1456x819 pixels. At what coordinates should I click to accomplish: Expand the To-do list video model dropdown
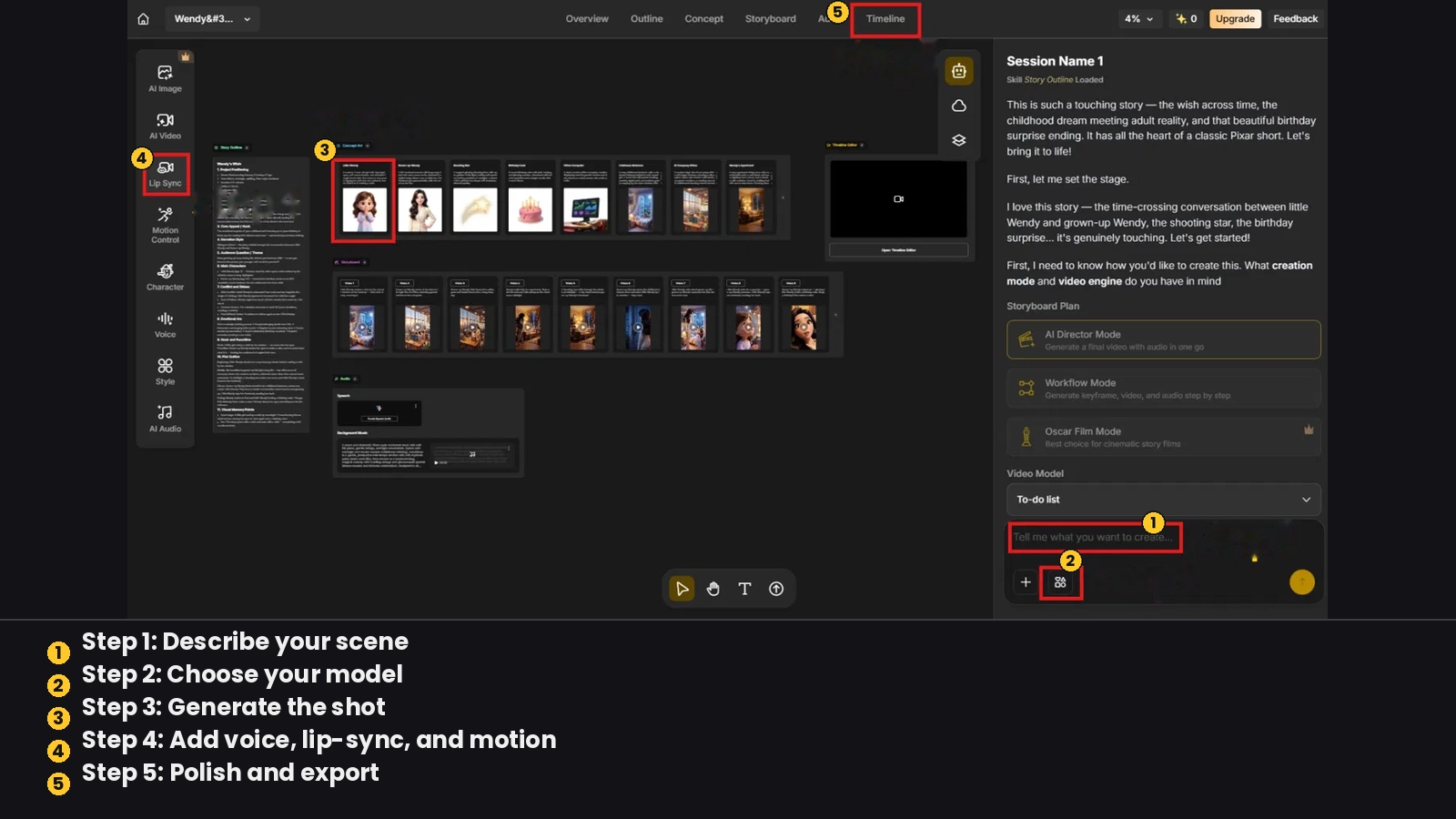tap(1163, 500)
